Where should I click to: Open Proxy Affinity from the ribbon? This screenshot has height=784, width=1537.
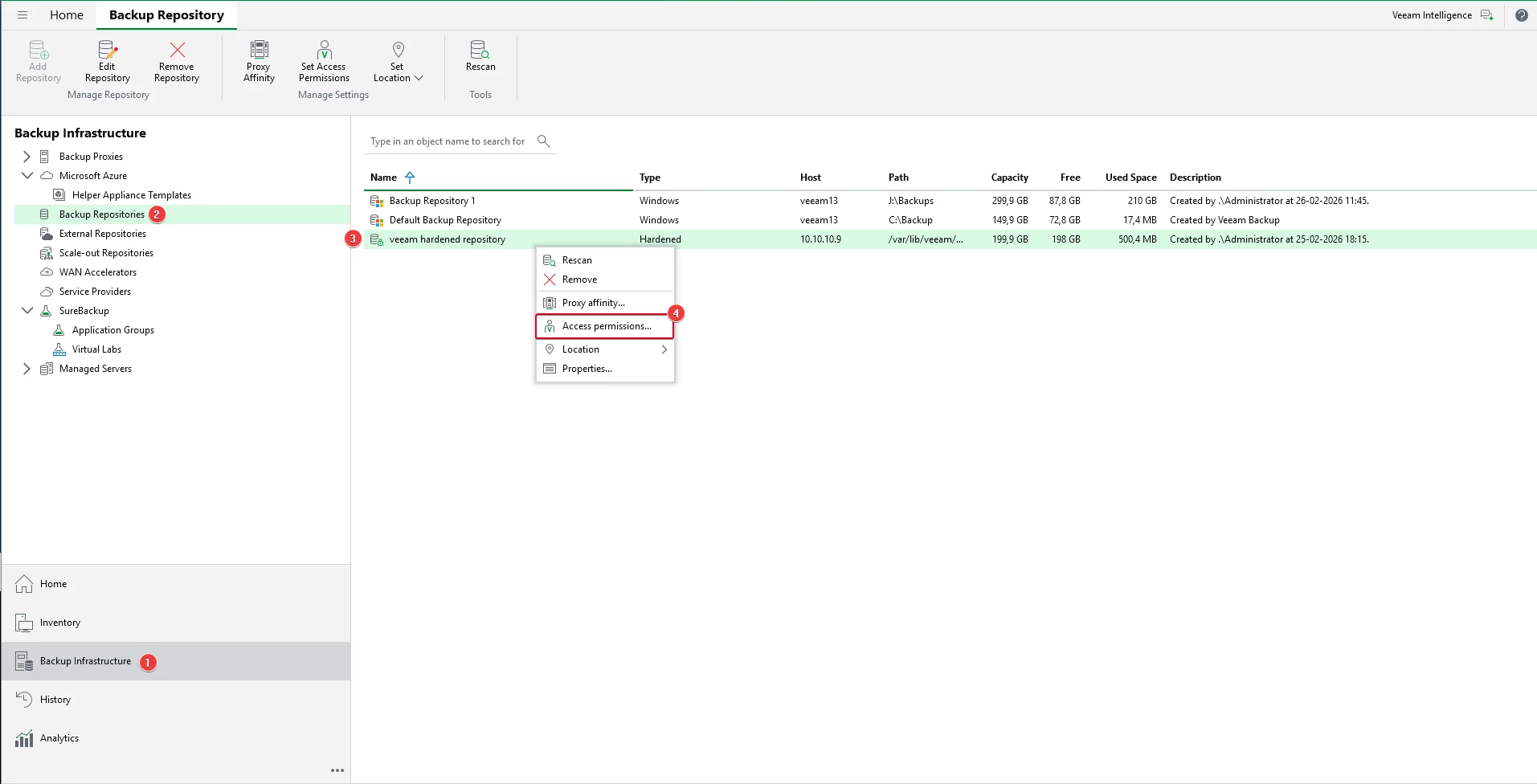click(259, 61)
